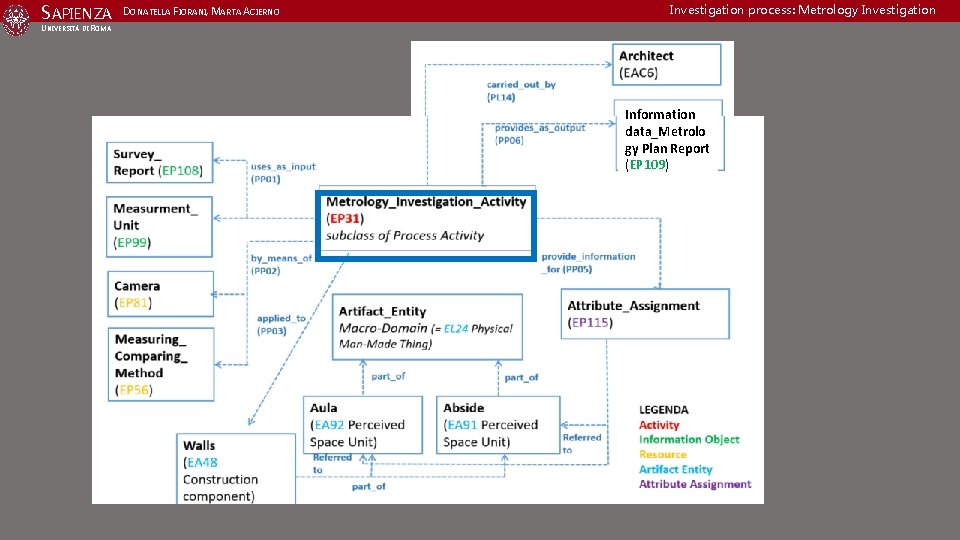Click the purple 'Attribute Assignment' legend entry

pyautogui.click(x=695, y=484)
